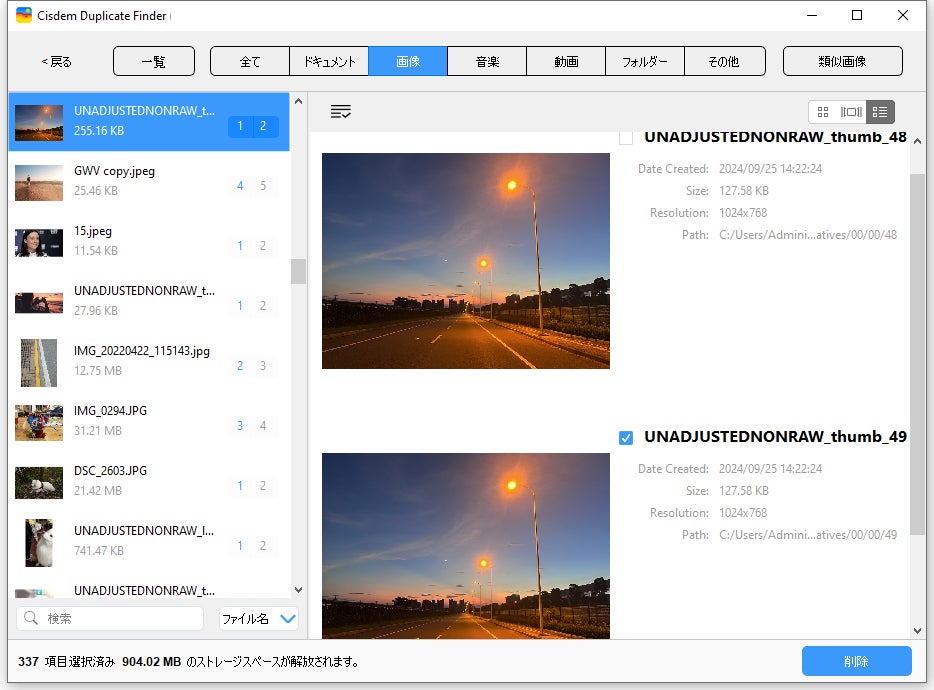Switch to side-by-side compare view
This screenshot has width=934, height=690.
[x=851, y=112]
